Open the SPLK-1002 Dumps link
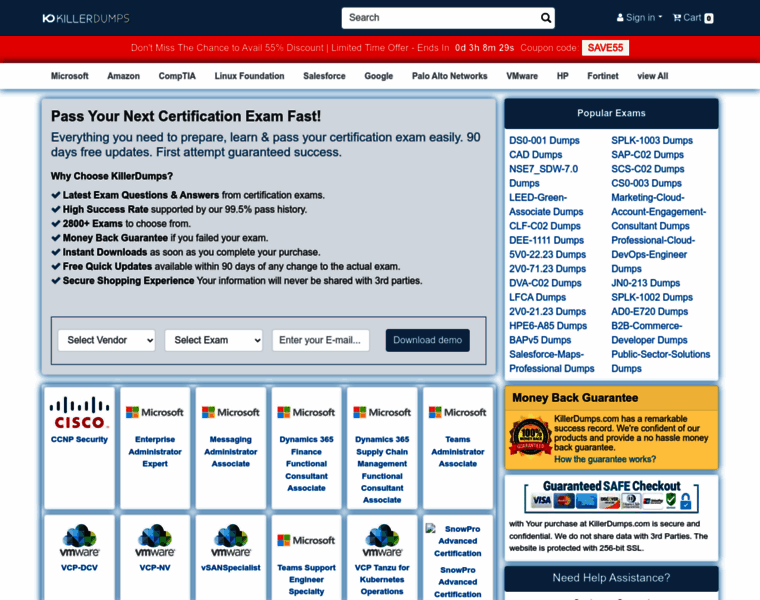This screenshot has width=760, height=600. [x=652, y=297]
